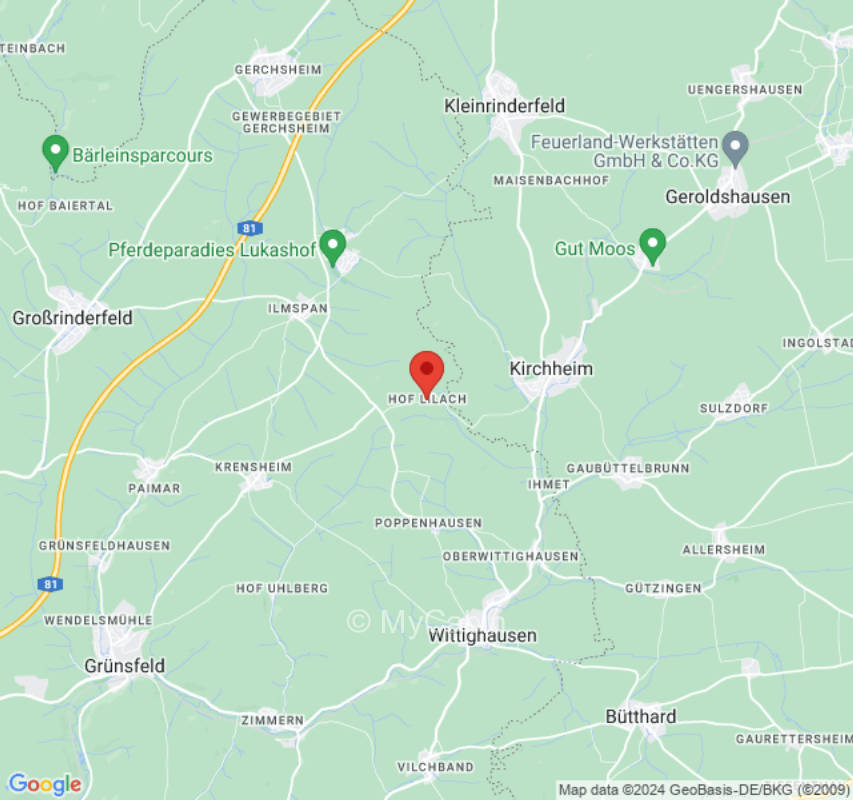Viewport: 853px width, 800px height.
Task: Select the green Bärleinsparcours marker pin
Action: pos(55,153)
